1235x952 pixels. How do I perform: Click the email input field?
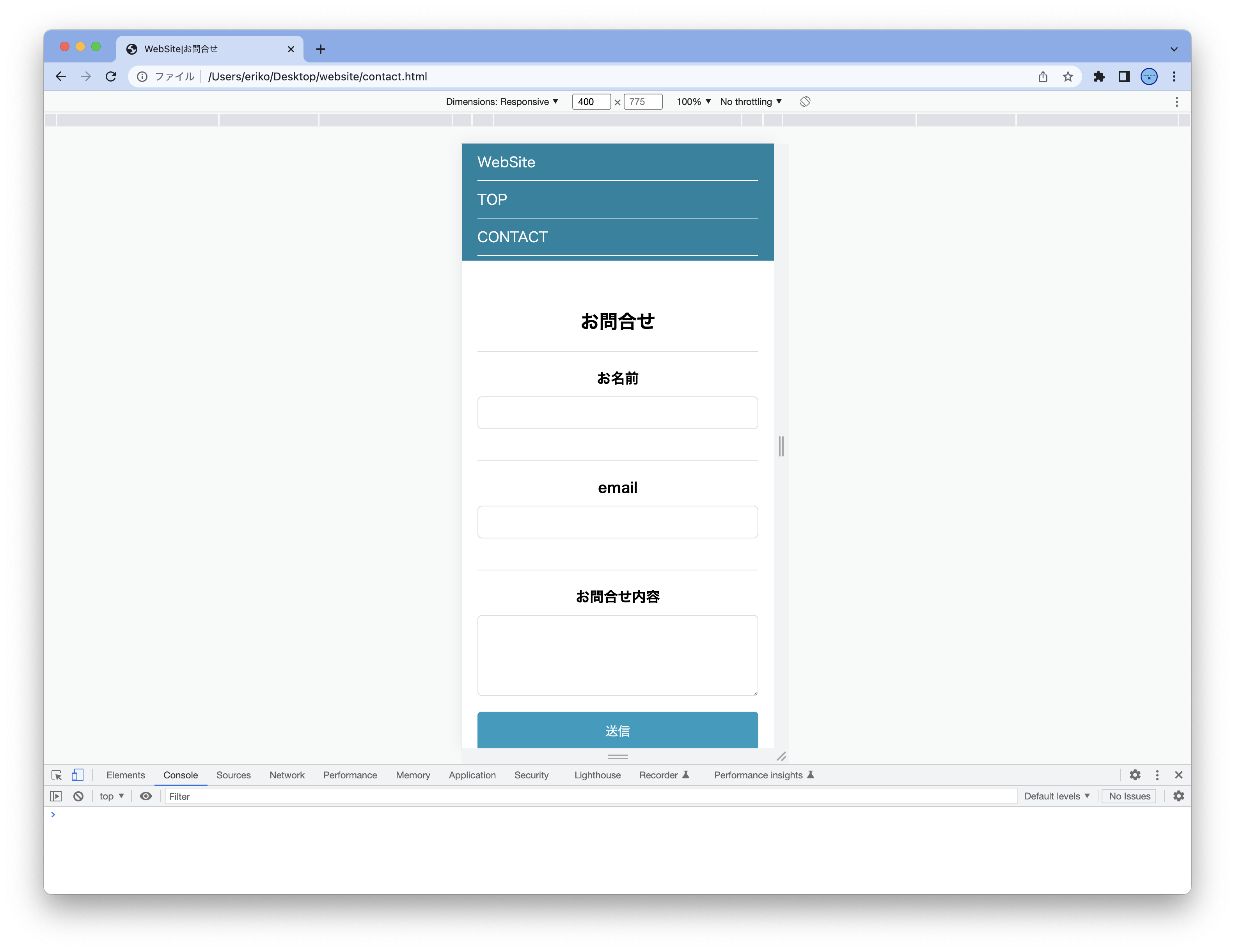pos(617,522)
